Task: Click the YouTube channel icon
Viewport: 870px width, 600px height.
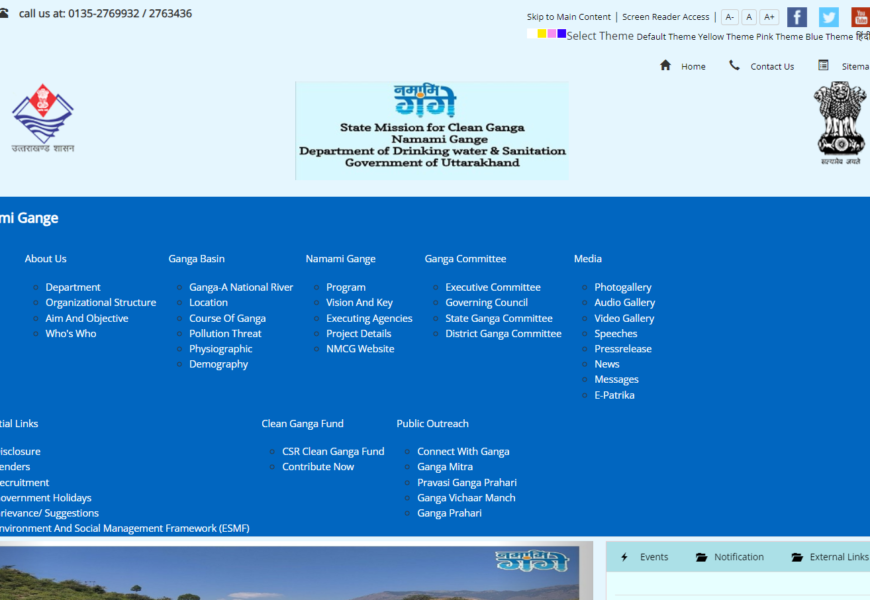Action: (x=860, y=17)
